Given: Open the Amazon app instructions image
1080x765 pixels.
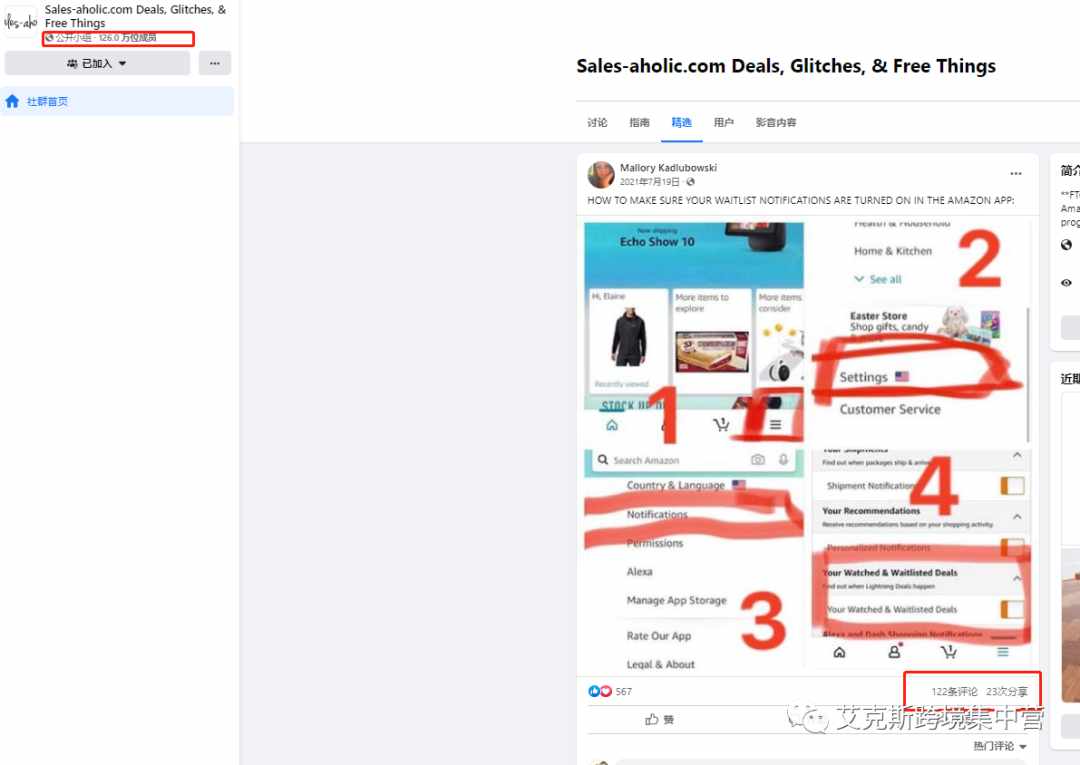Looking at the screenshot, I should (x=807, y=444).
